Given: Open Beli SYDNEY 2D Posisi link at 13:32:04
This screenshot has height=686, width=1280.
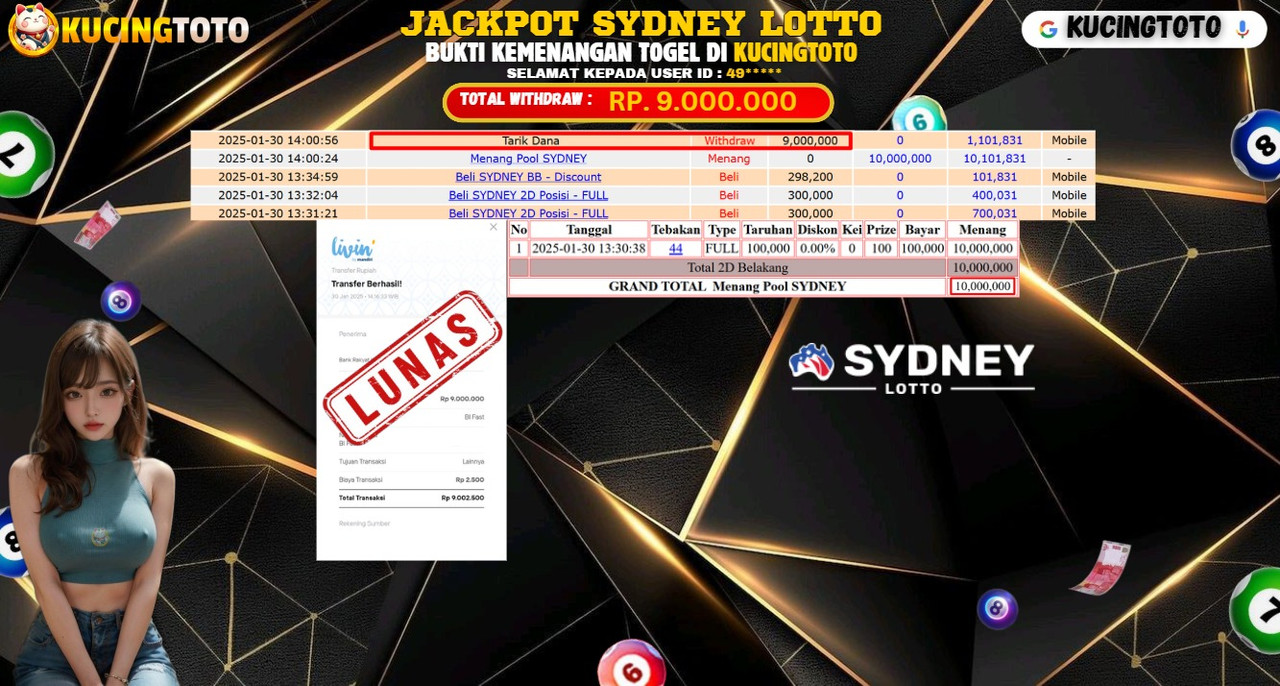Looking at the screenshot, I should click(528, 195).
